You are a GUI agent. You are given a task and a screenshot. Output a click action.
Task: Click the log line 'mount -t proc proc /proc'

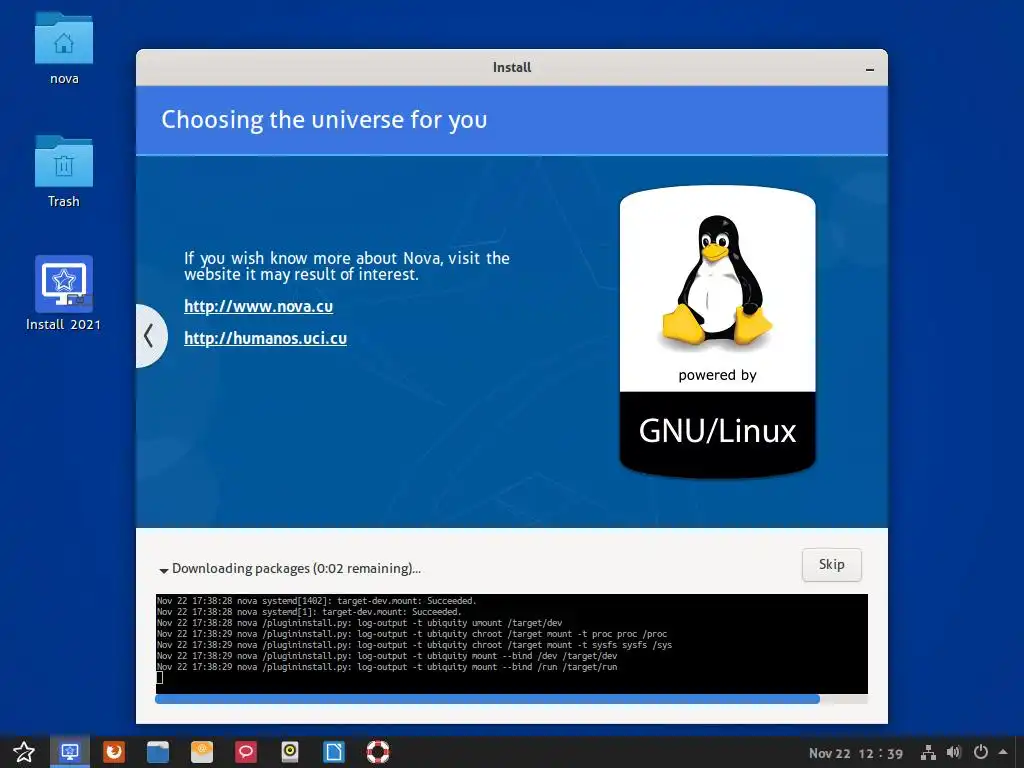point(411,633)
